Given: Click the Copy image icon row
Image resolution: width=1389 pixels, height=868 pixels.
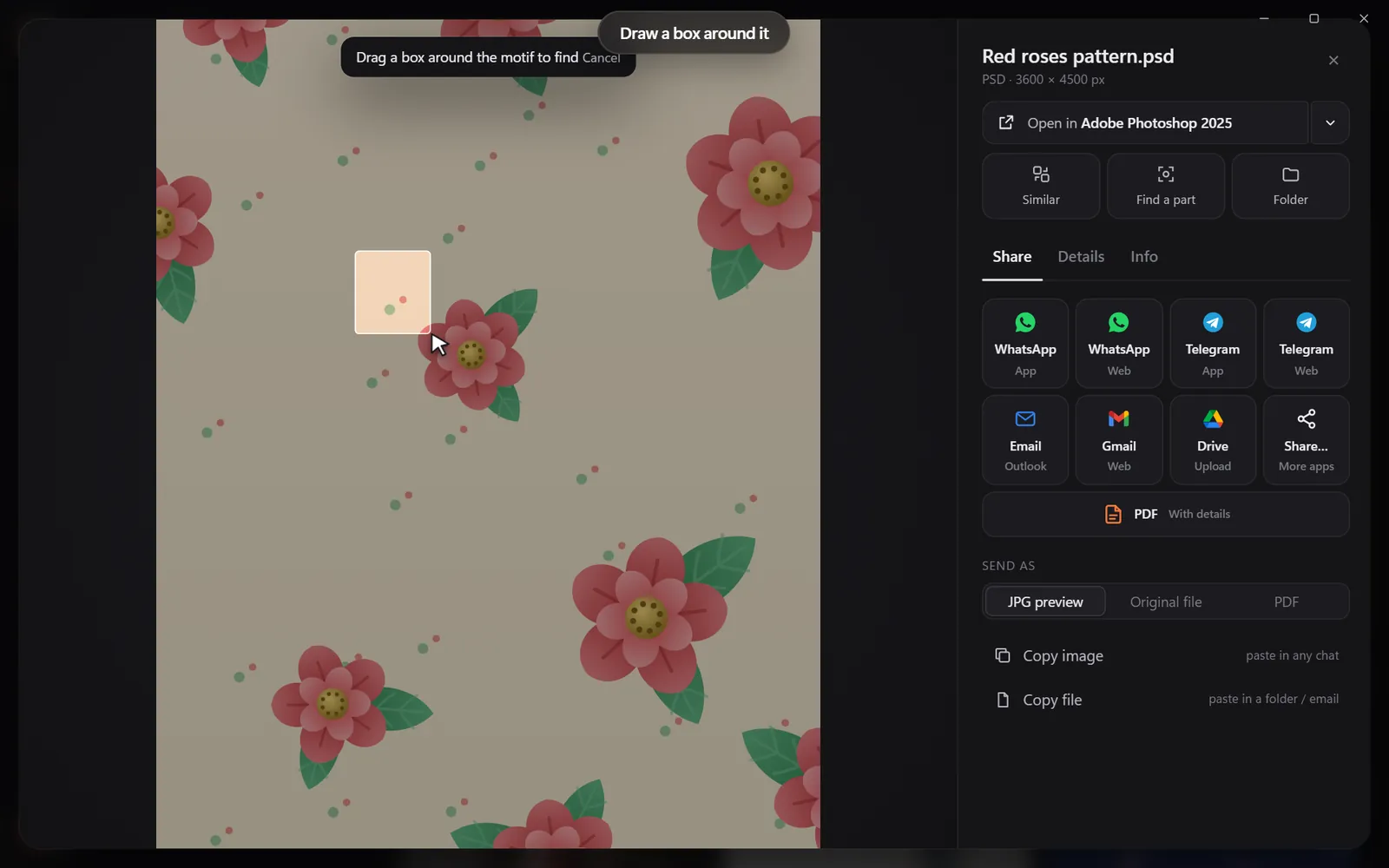Looking at the screenshot, I should (x=1166, y=655).
